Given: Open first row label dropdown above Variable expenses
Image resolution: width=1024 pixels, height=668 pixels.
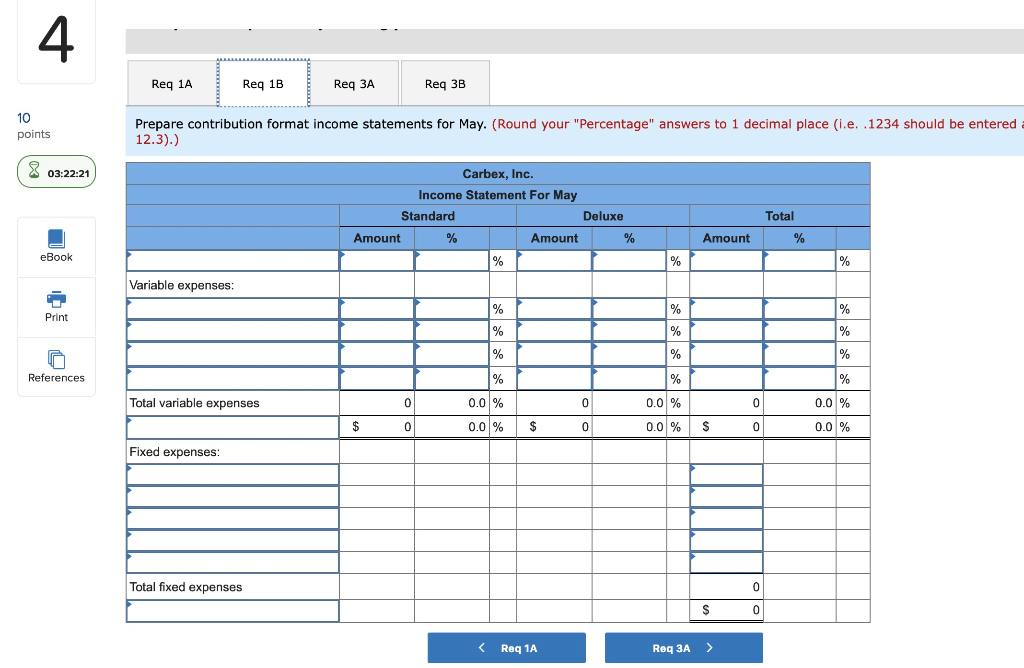Looking at the screenshot, I should [232, 261].
